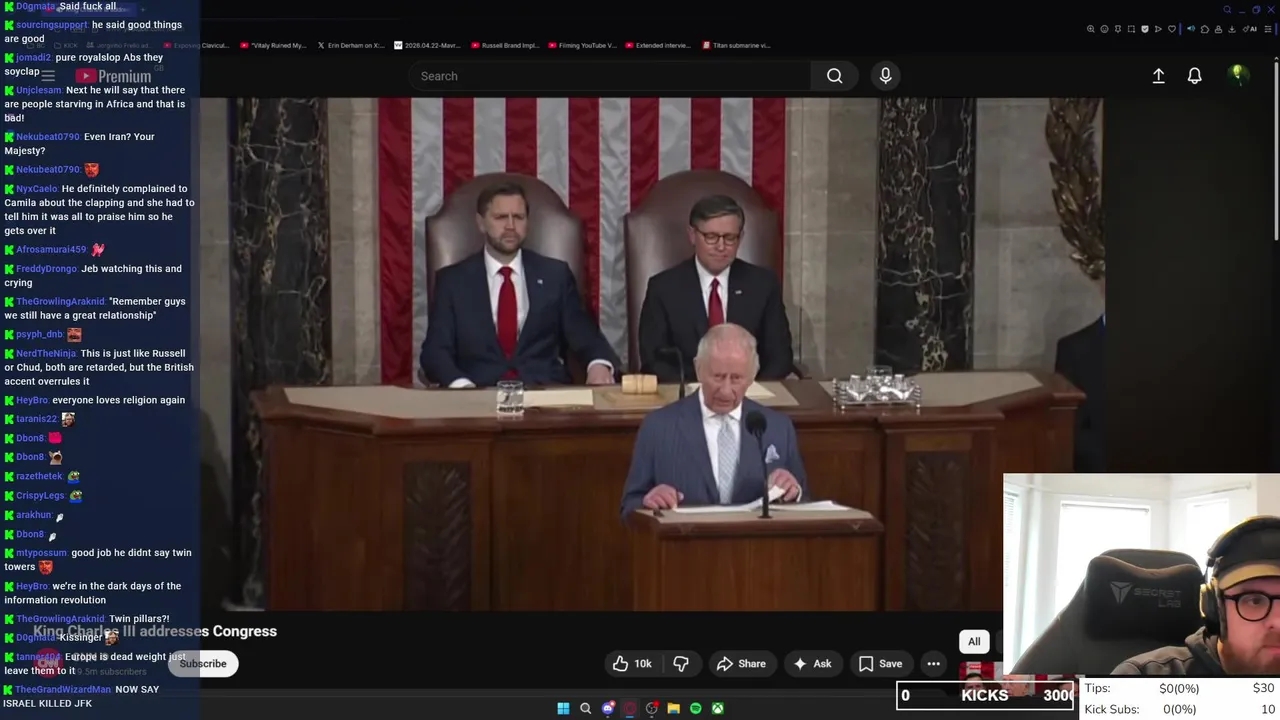
Task: Click chat username NerdTheNinja
Action: (x=46, y=354)
